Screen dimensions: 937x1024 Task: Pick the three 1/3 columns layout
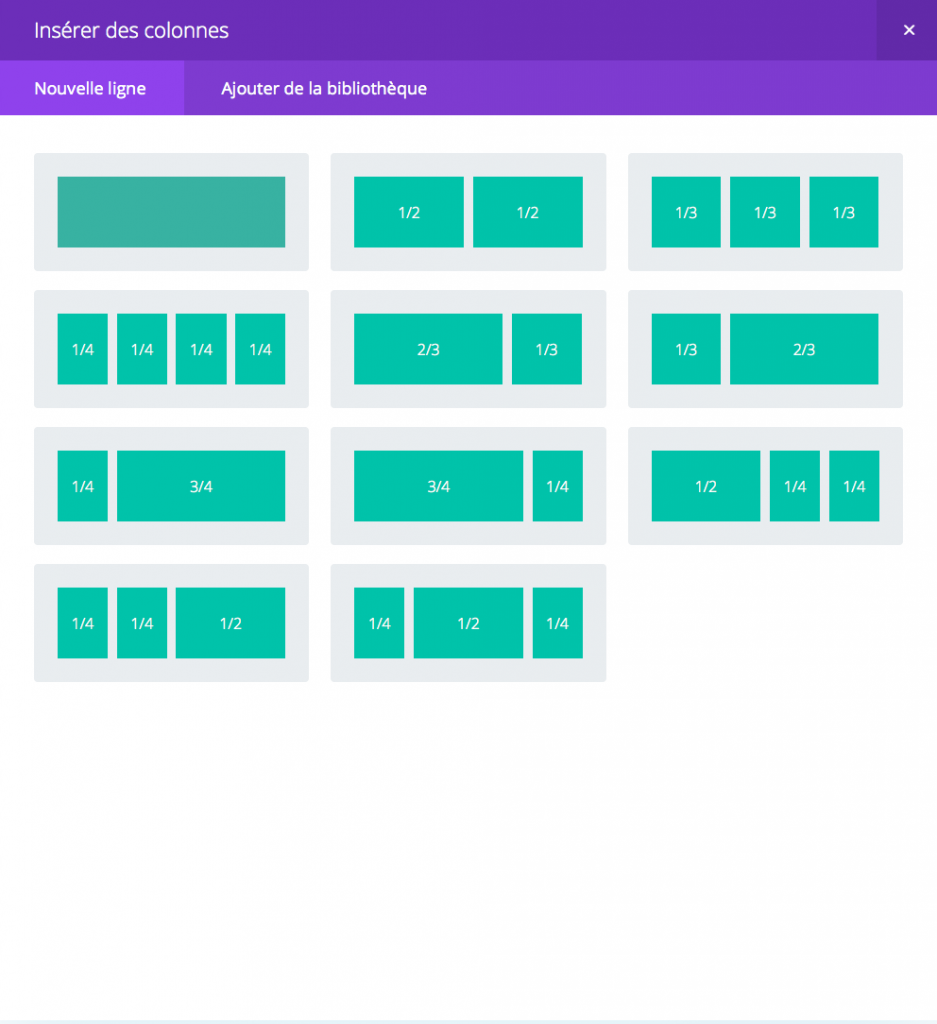[765, 212]
